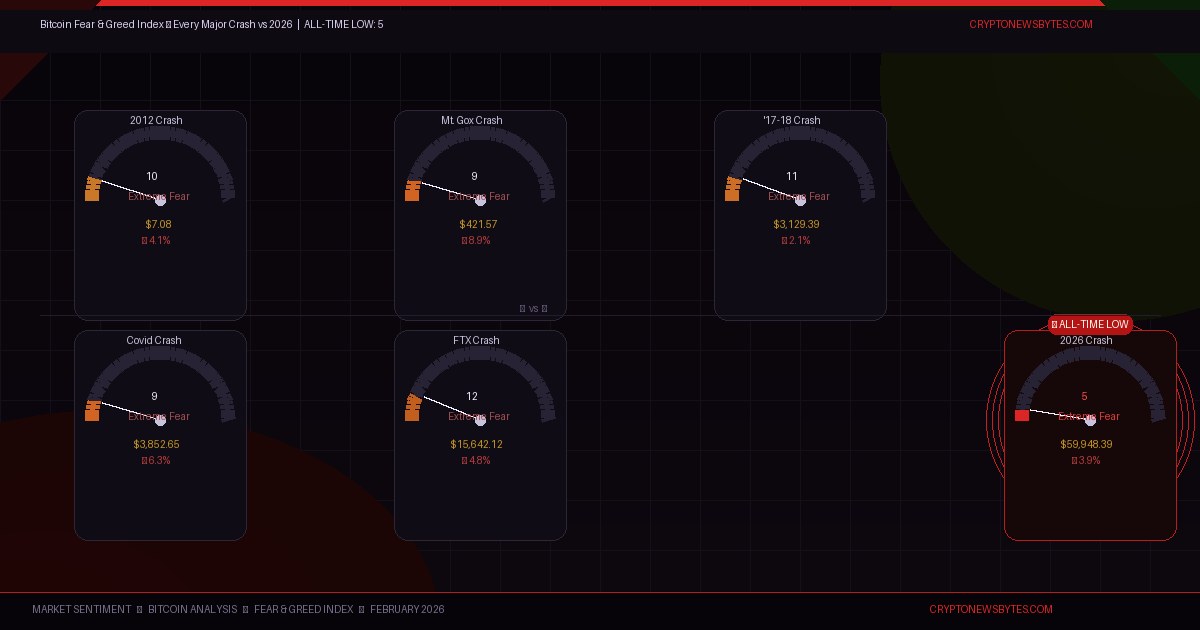
Task: Click the 'vs' indicator in Mt. Gox card
Action: pyautogui.click(x=534, y=309)
